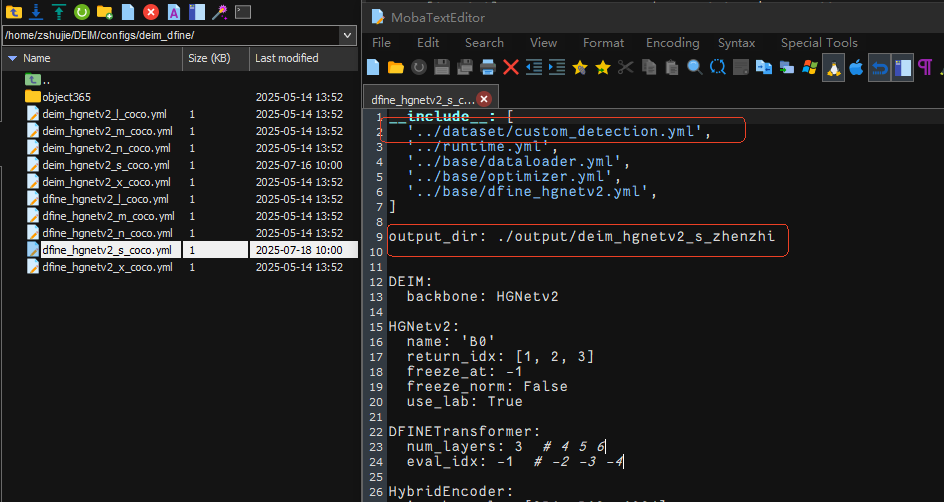944x502 pixels.
Task: Click the second yellow star bookmark icon
Action: (x=603, y=67)
